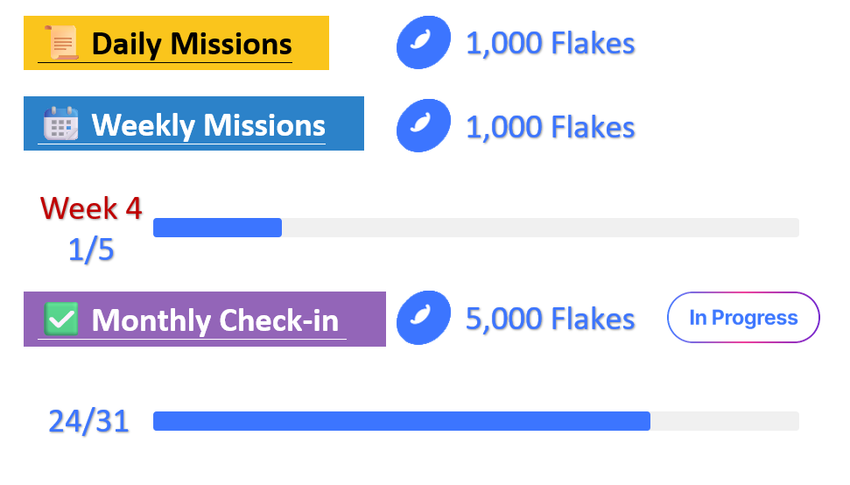
Task: Click the Weekly Missions 1,000 Flakes reward
Action: tap(550, 127)
